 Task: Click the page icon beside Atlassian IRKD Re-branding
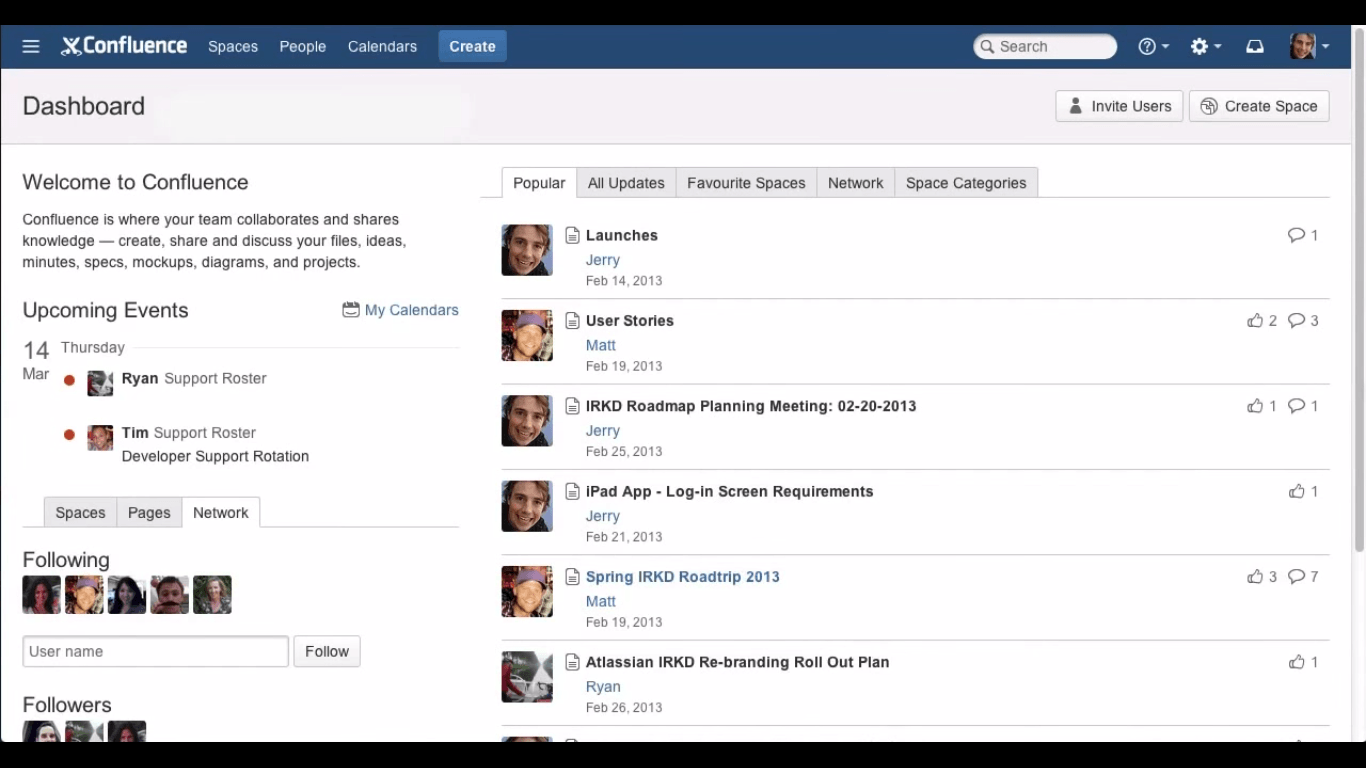(572, 662)
